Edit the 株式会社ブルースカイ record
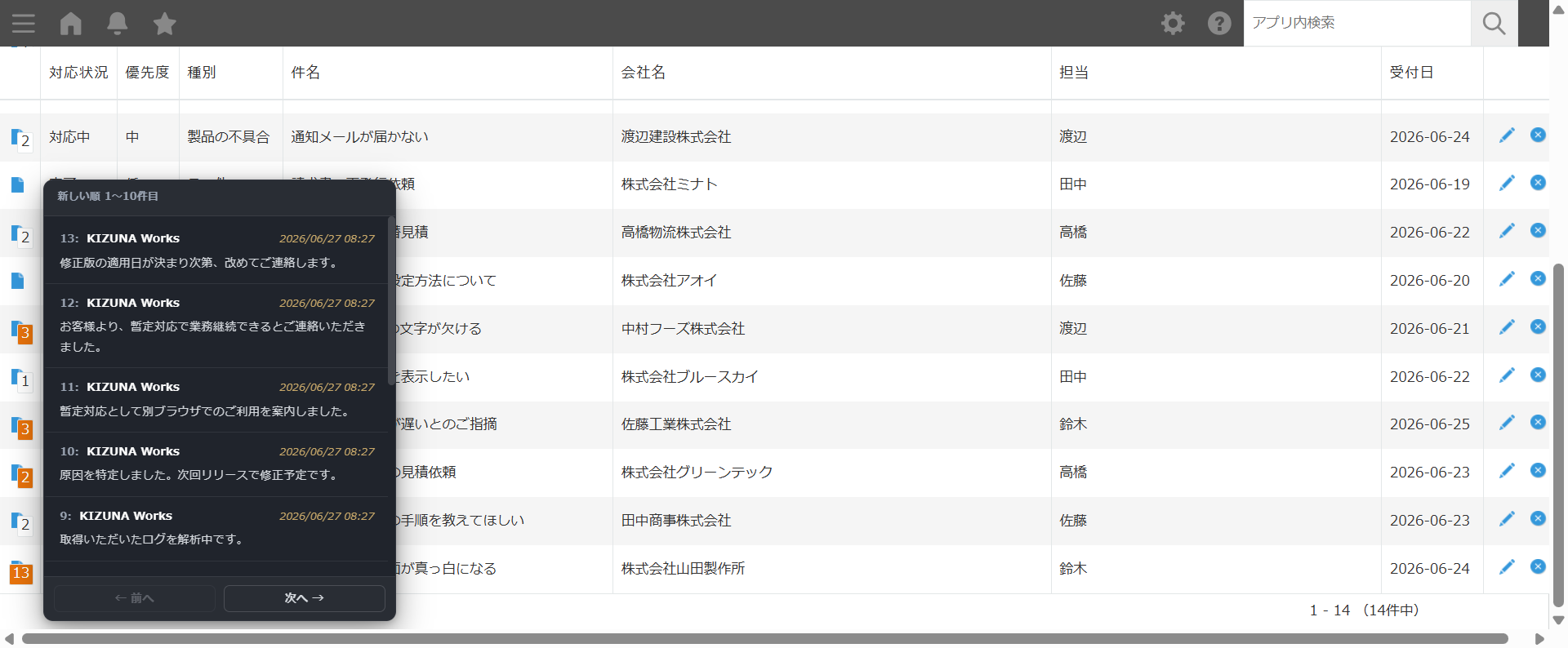This screenshot has width=1568, height=648. pyautogui.click(x=1507, y=375)
